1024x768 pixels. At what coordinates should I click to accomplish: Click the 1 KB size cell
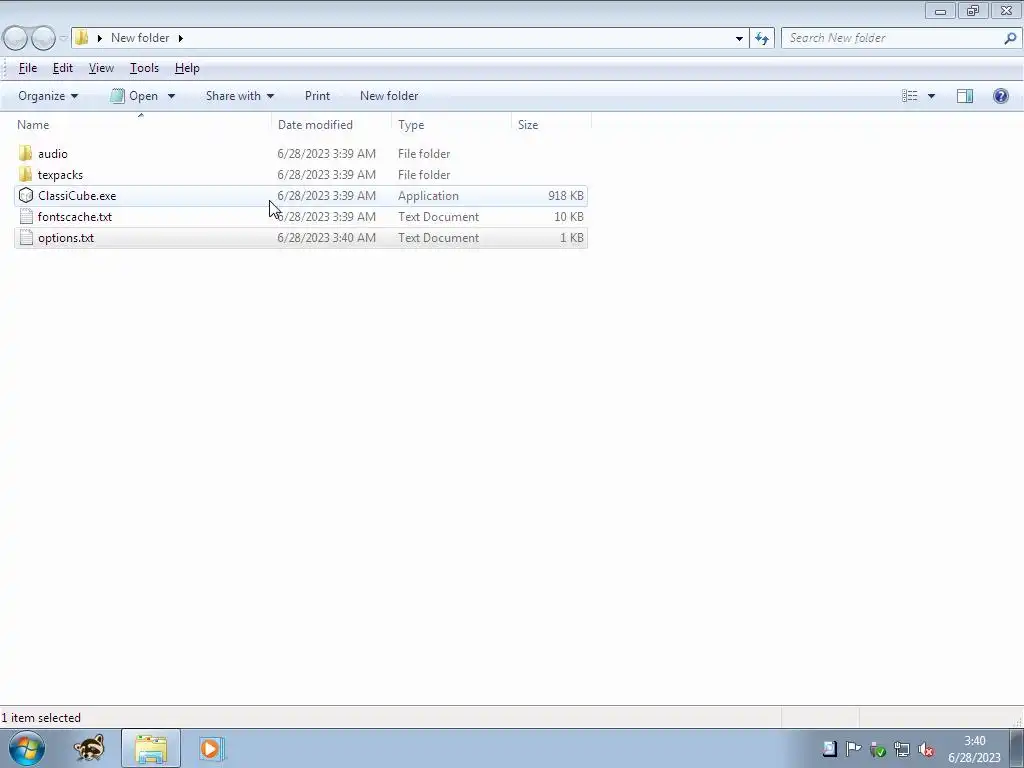coord(571,238)
